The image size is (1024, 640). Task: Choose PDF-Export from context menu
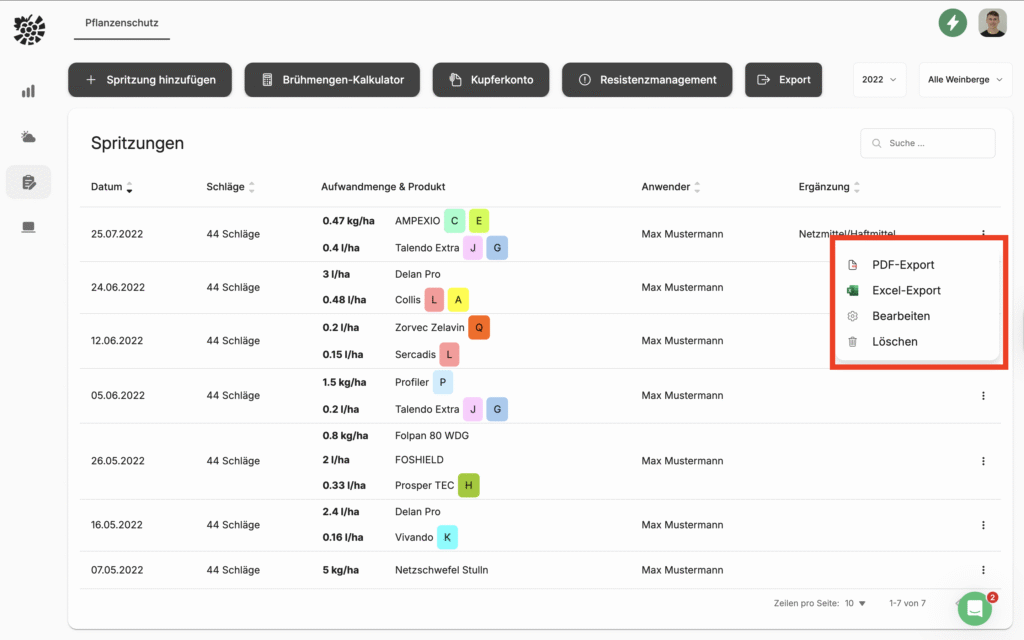point(902,265)
